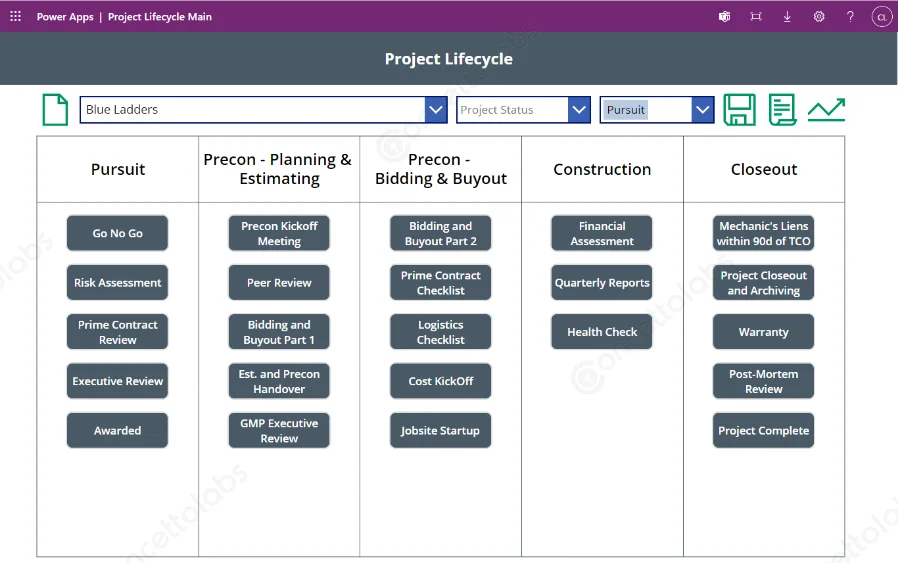Open the green report scroll icon
The height and width of the screenshot is (563, 898).
click(x=782, y=110)
